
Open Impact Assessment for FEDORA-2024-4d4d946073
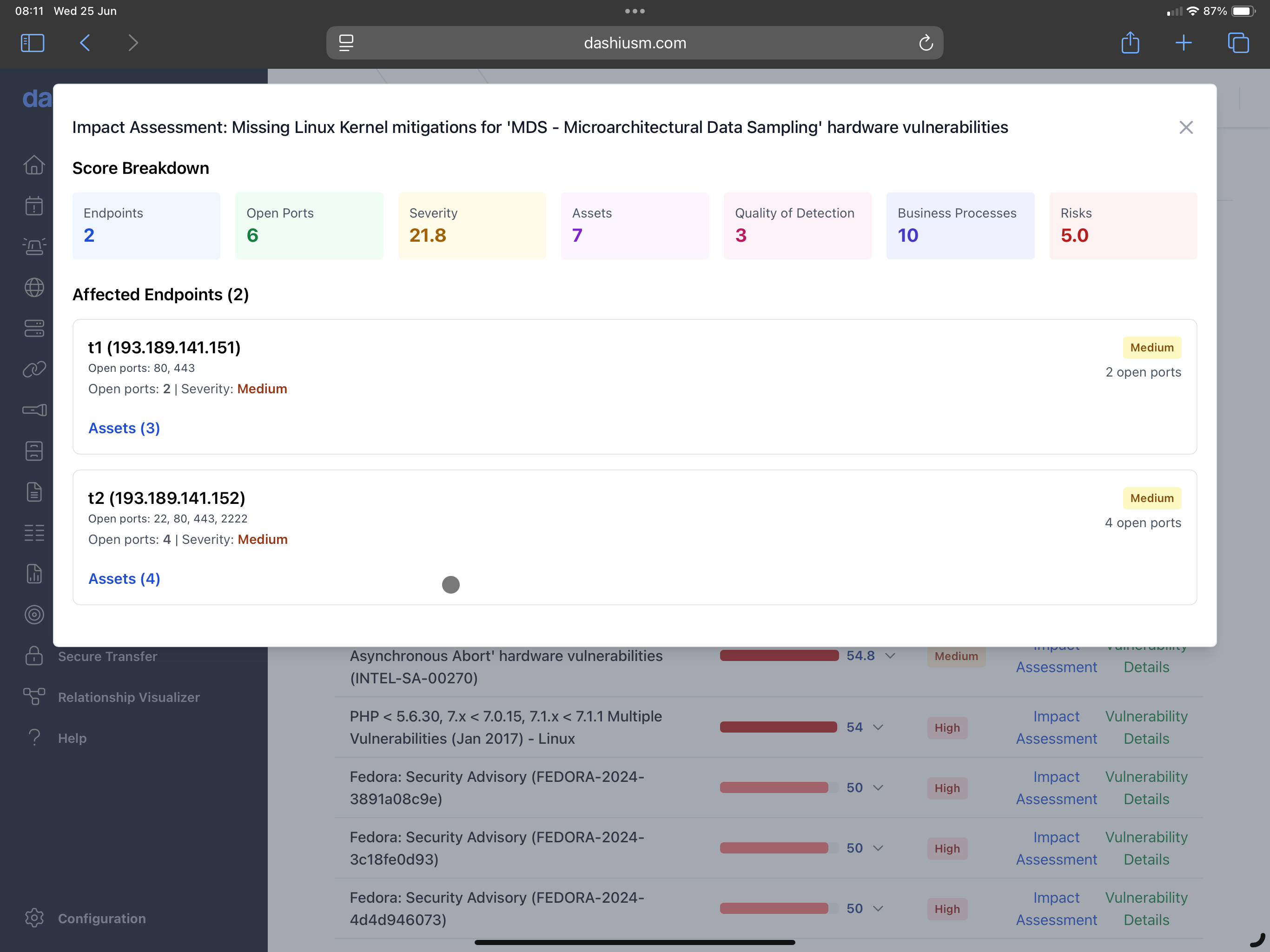click(x=1056, y=908)
